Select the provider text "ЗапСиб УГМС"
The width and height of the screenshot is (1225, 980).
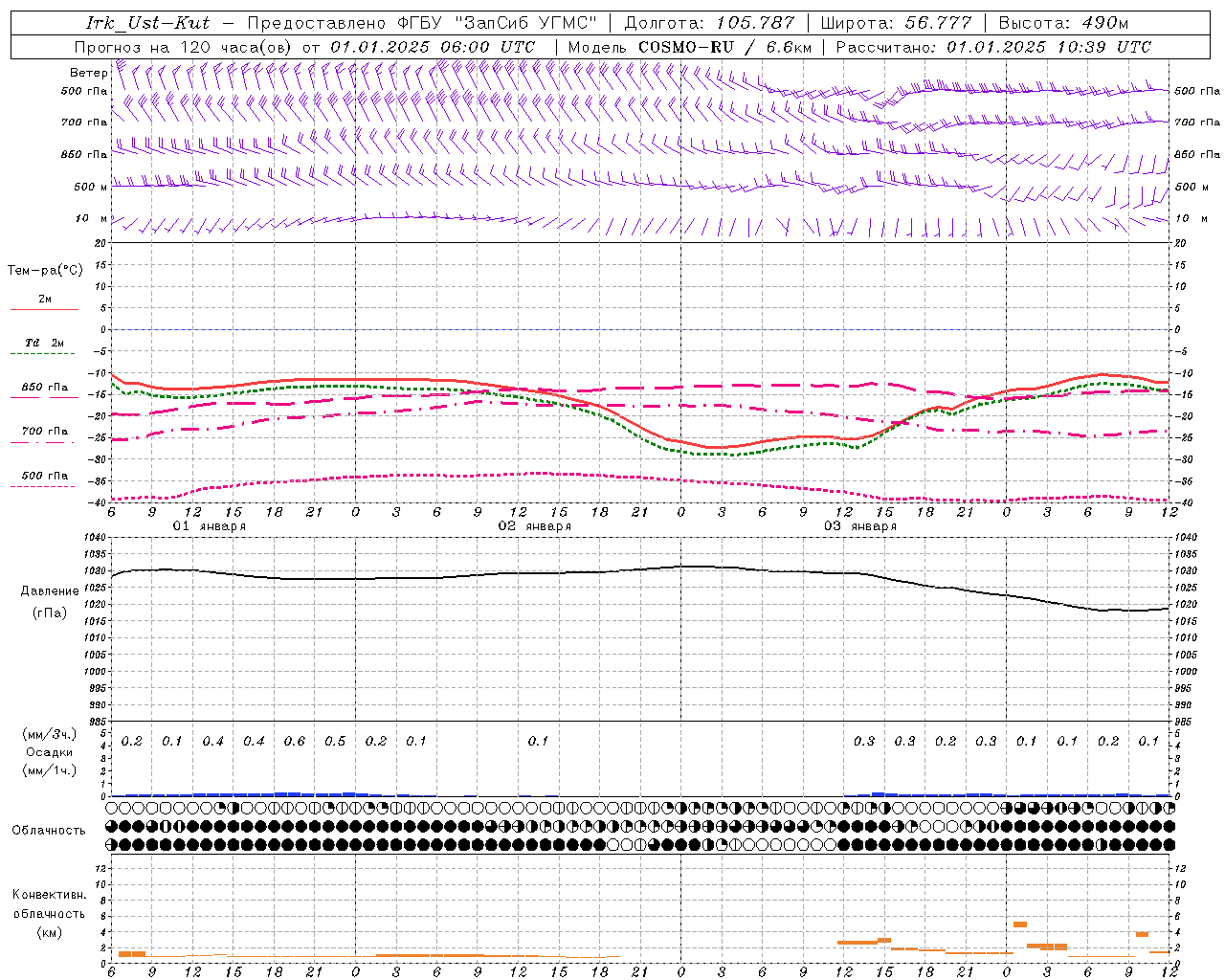528,23
